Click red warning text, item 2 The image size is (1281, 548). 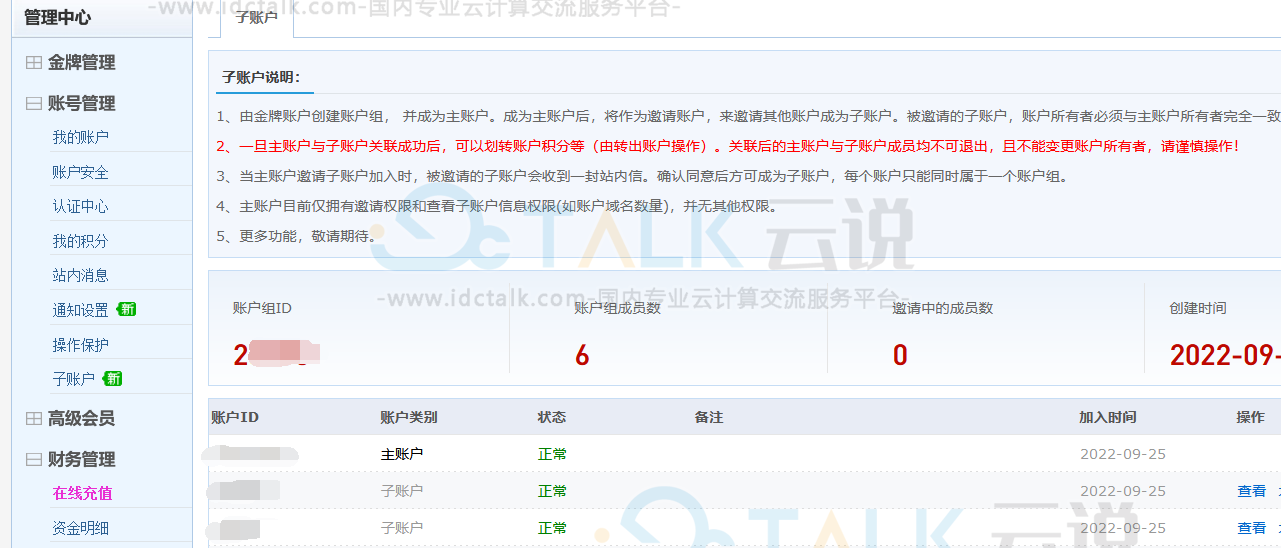(728, 146)
